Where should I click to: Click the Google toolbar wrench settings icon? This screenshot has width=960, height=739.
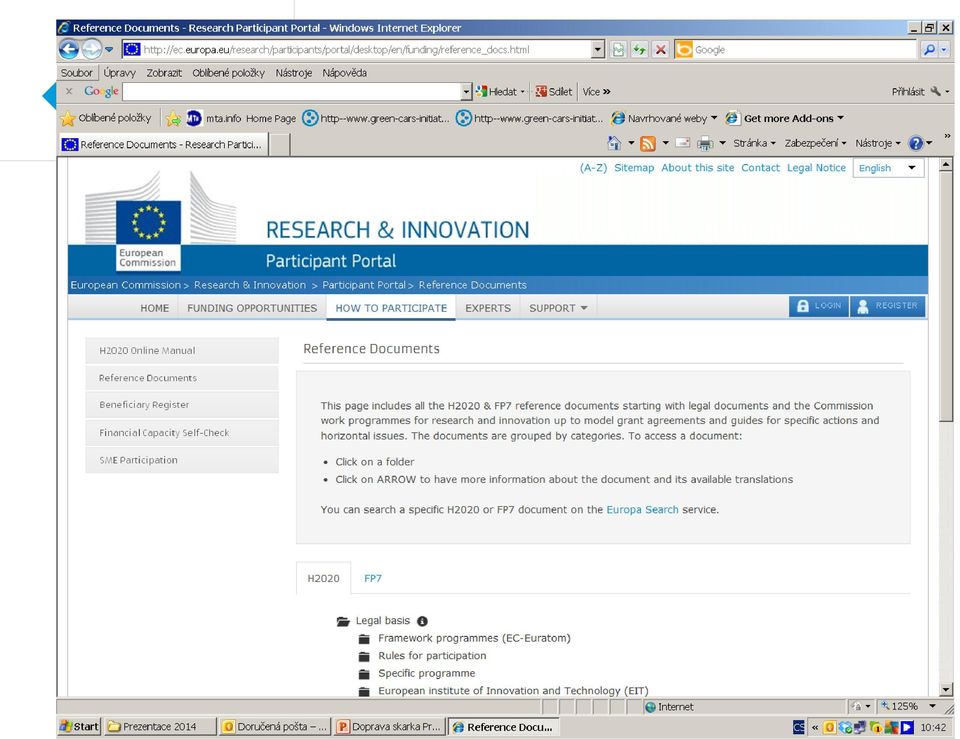coord(935,91)
